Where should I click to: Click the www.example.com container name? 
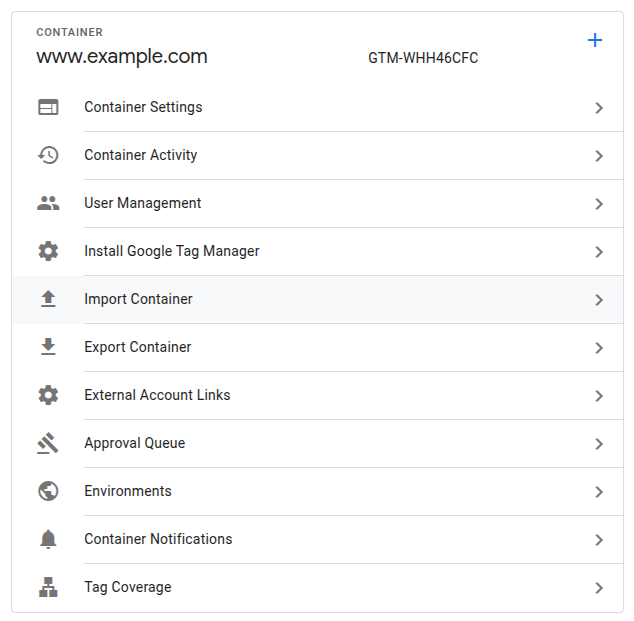click(x=122, y=57)
